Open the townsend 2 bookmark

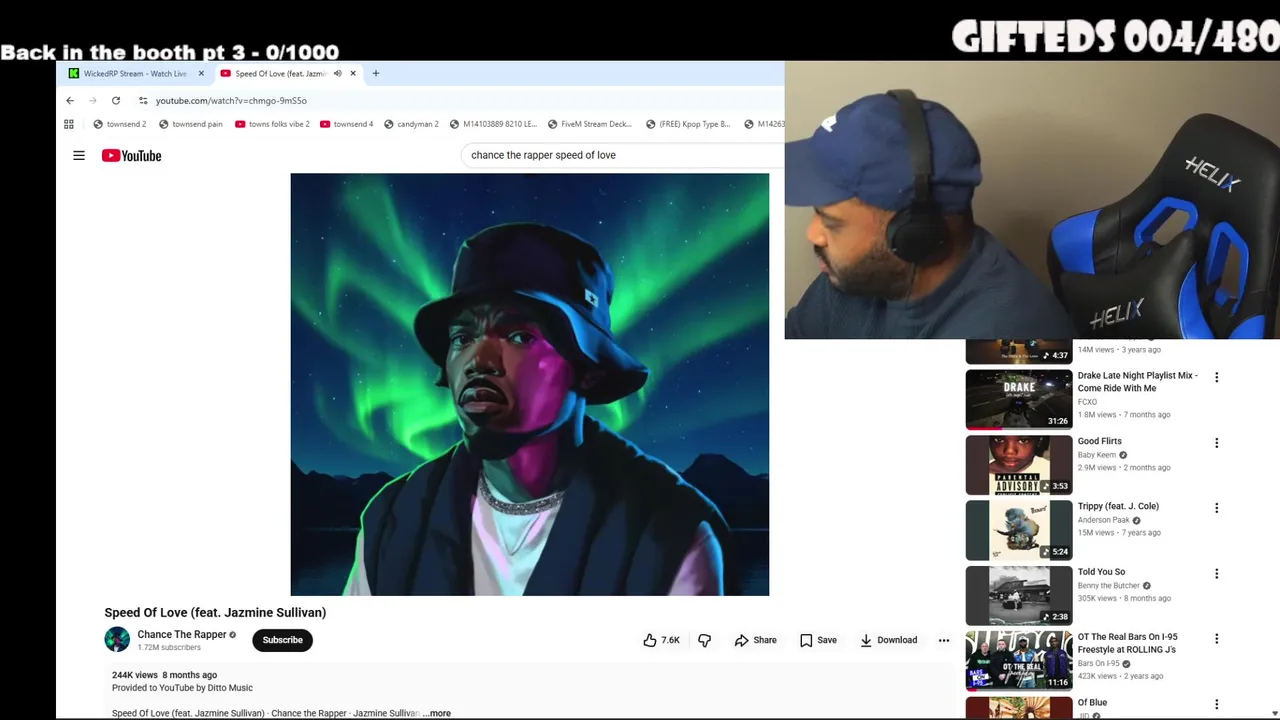click(119, 124)
